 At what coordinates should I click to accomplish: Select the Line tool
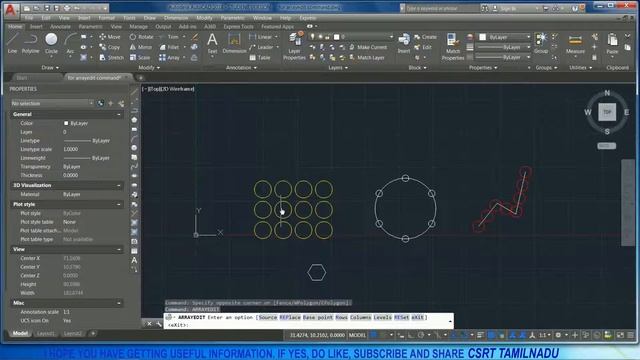coord(12,44)
